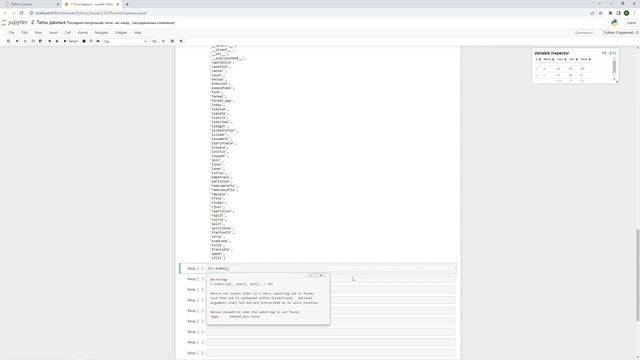Interrupt the kernel with stop icon
Screen dimensions: 640x360
click(84, 41)
